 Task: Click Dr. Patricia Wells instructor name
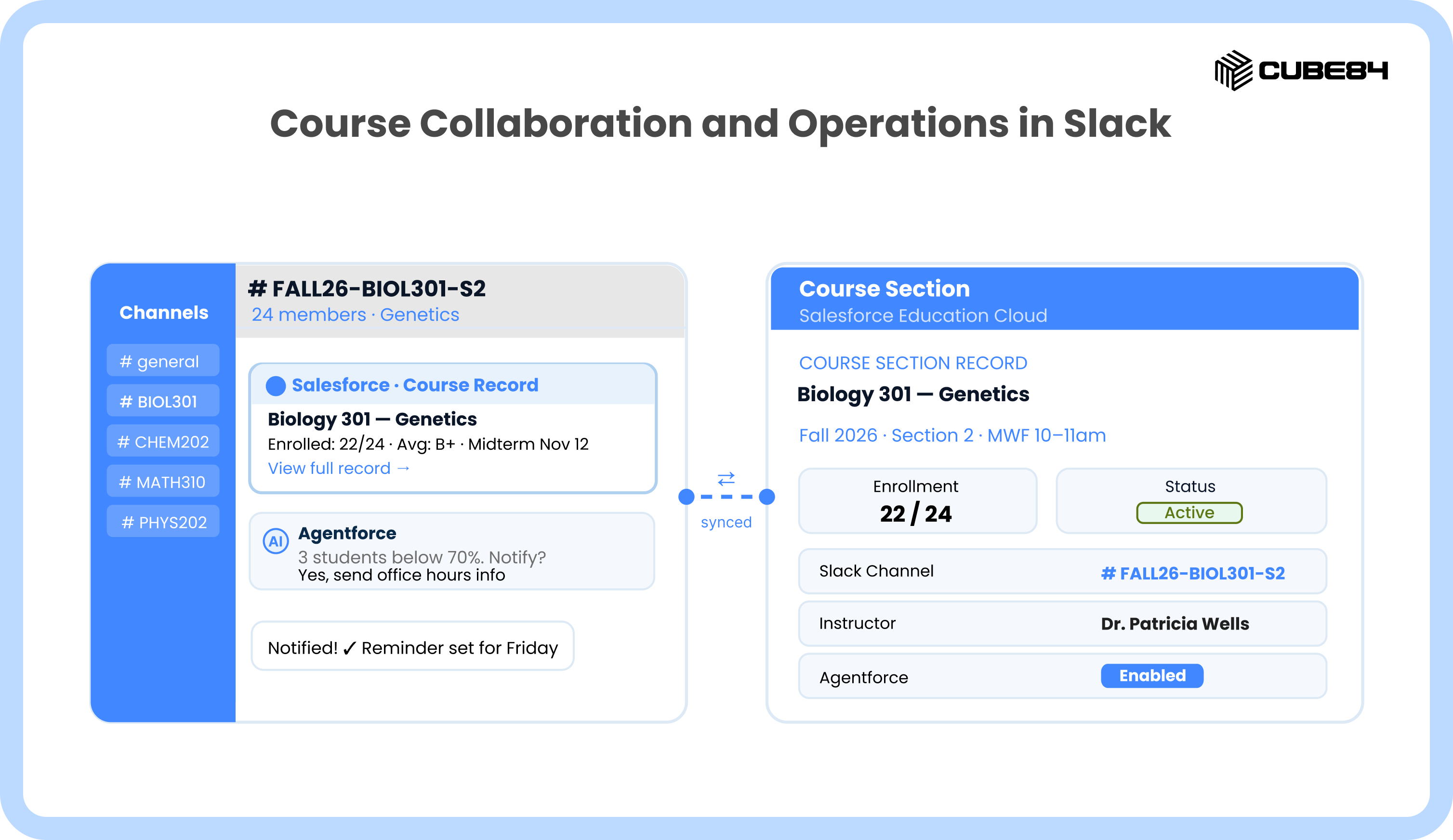point(1175,624)
